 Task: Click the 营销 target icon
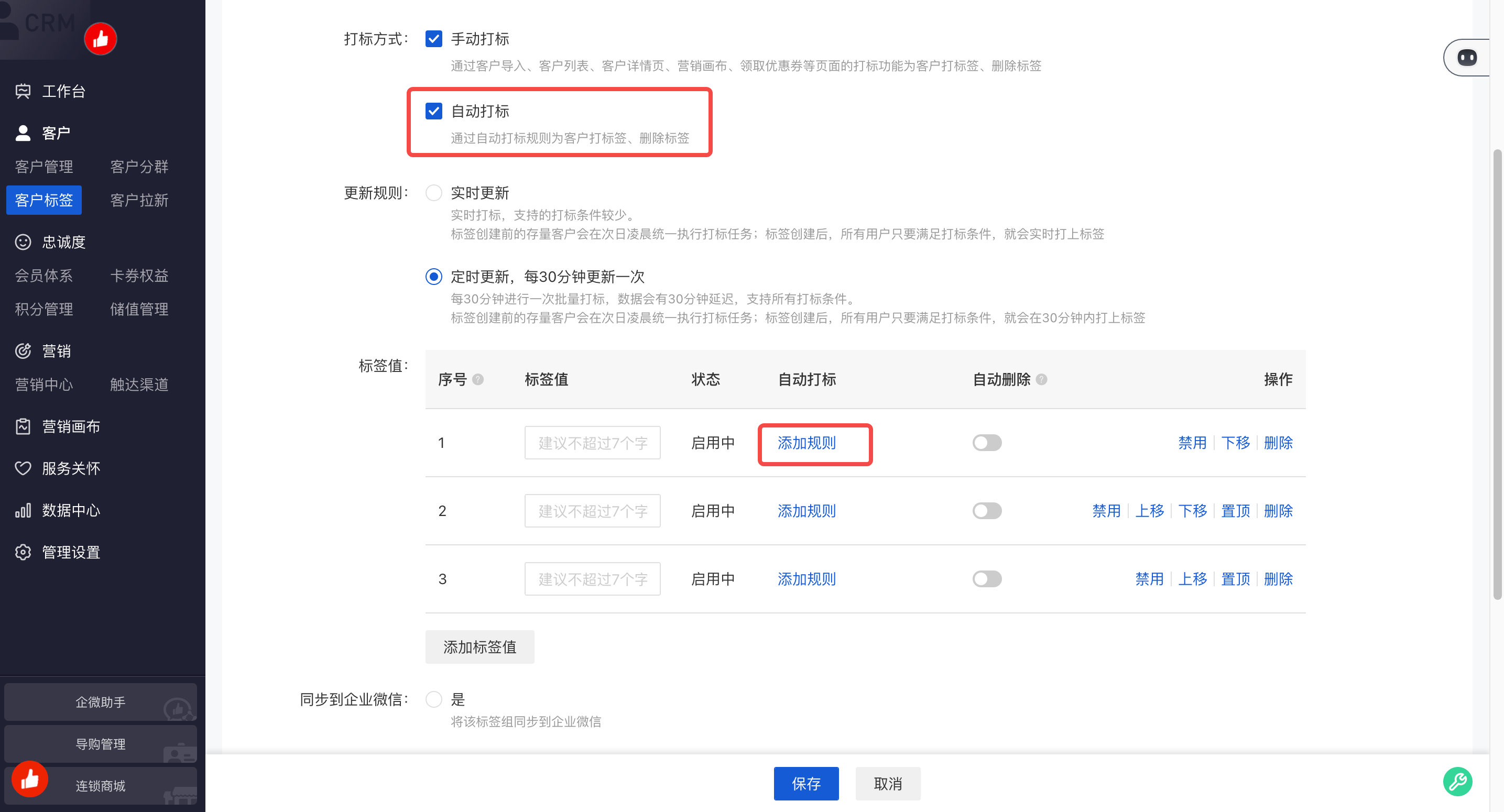pyautogui.click(x=23, y=351)
